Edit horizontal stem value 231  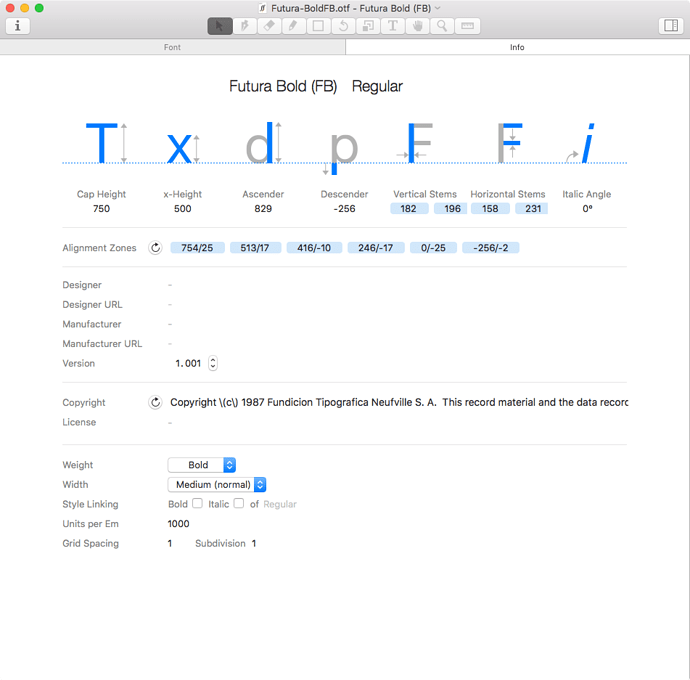[532, 209]
